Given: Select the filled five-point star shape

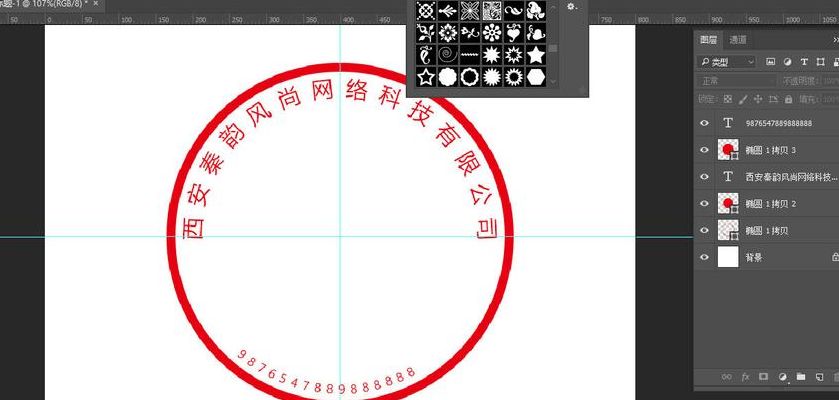Looking at the screenshot, I should 536,55.
